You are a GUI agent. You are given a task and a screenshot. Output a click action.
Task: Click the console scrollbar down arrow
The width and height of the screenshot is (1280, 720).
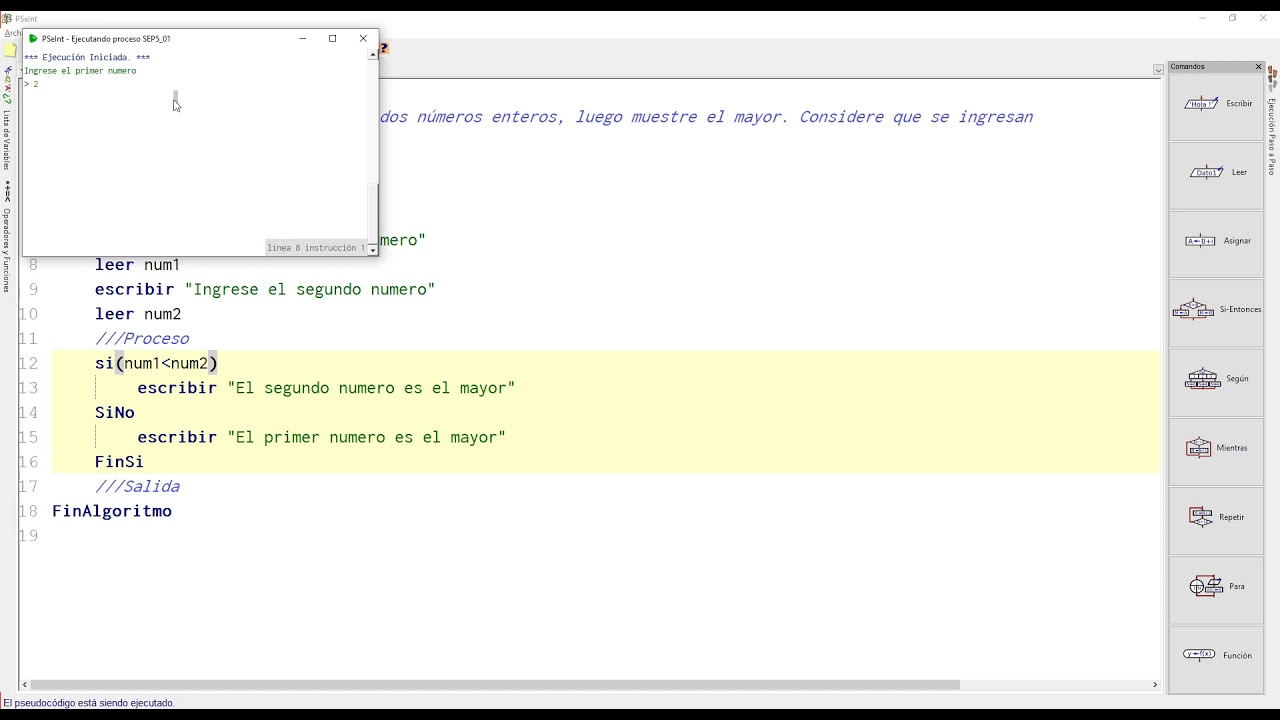tap(373, 250)
